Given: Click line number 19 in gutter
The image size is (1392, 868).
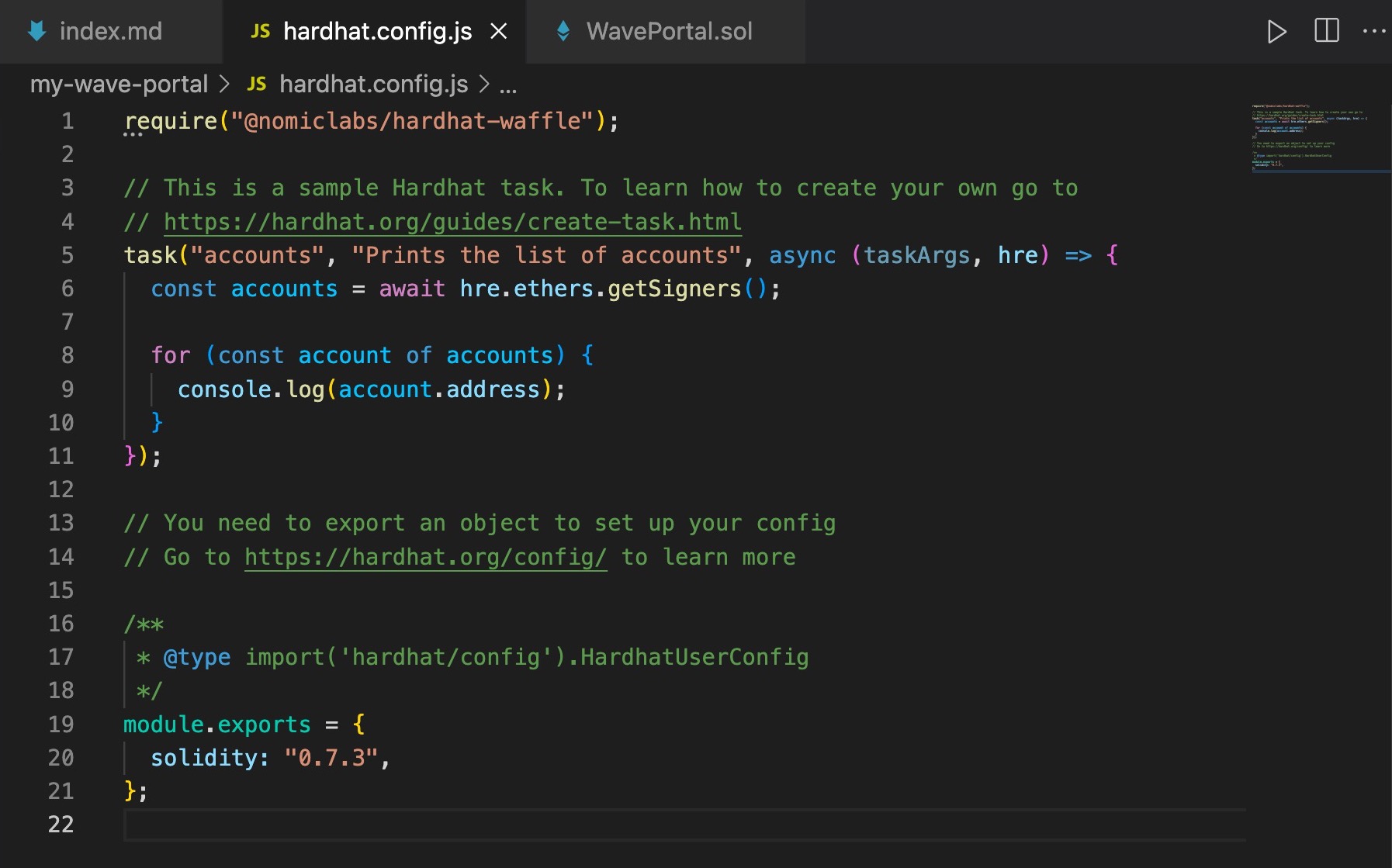Looking at the screenshot, I should coord(61,724).
